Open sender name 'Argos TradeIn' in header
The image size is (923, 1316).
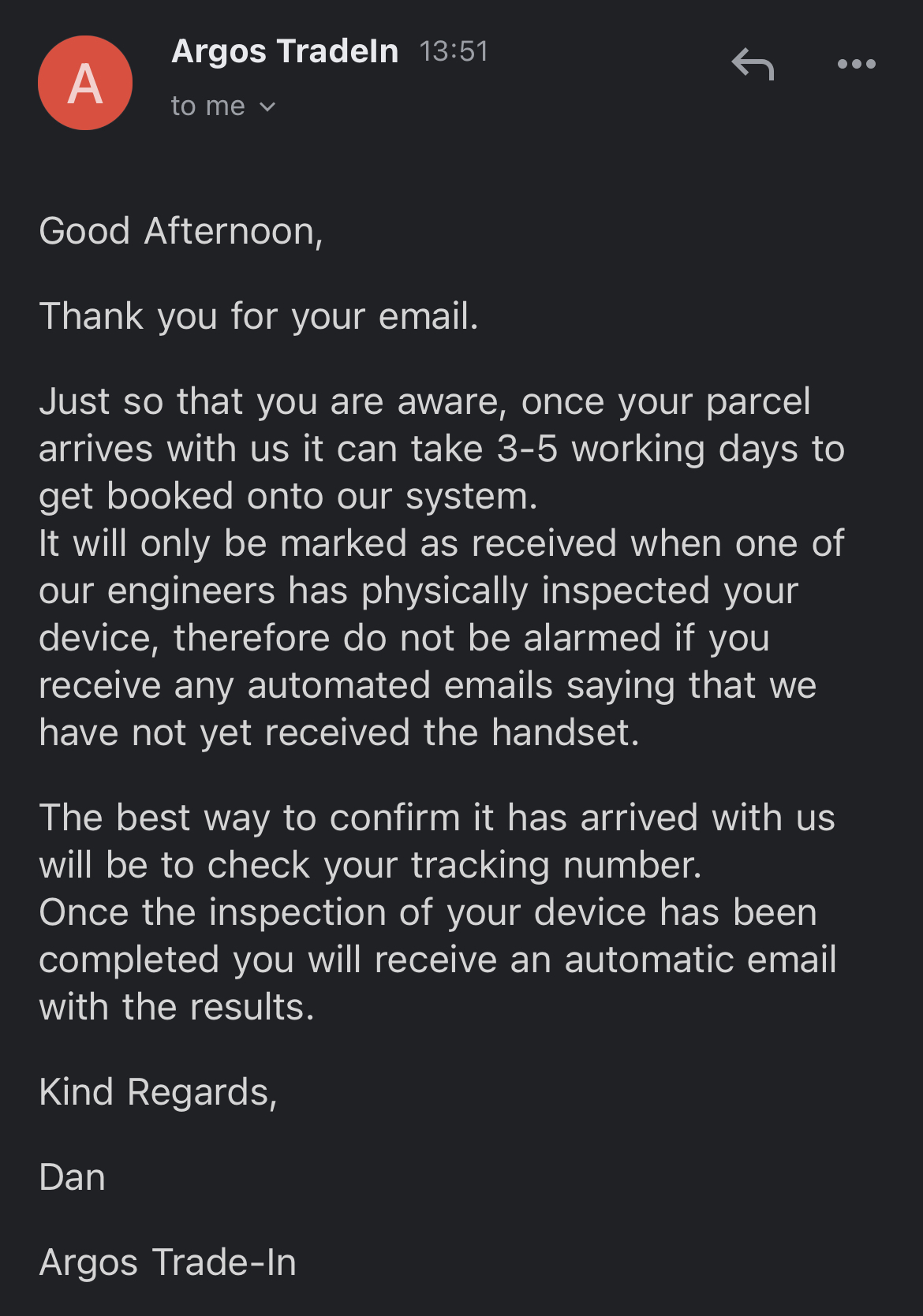pos(285,51)
